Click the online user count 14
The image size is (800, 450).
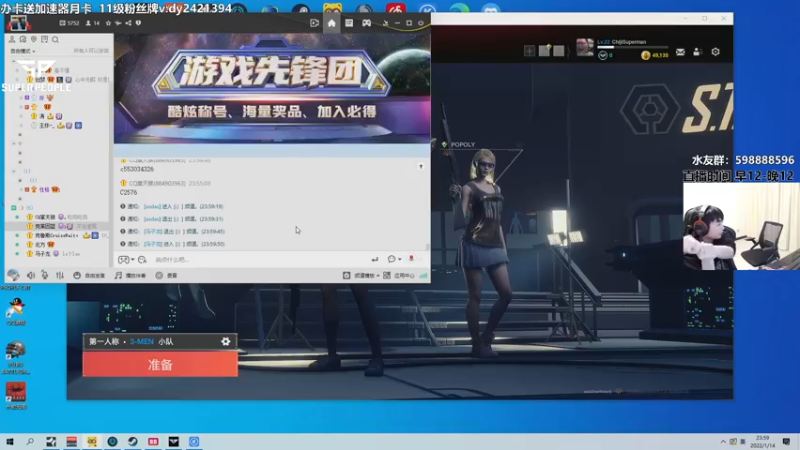(93, 23)
